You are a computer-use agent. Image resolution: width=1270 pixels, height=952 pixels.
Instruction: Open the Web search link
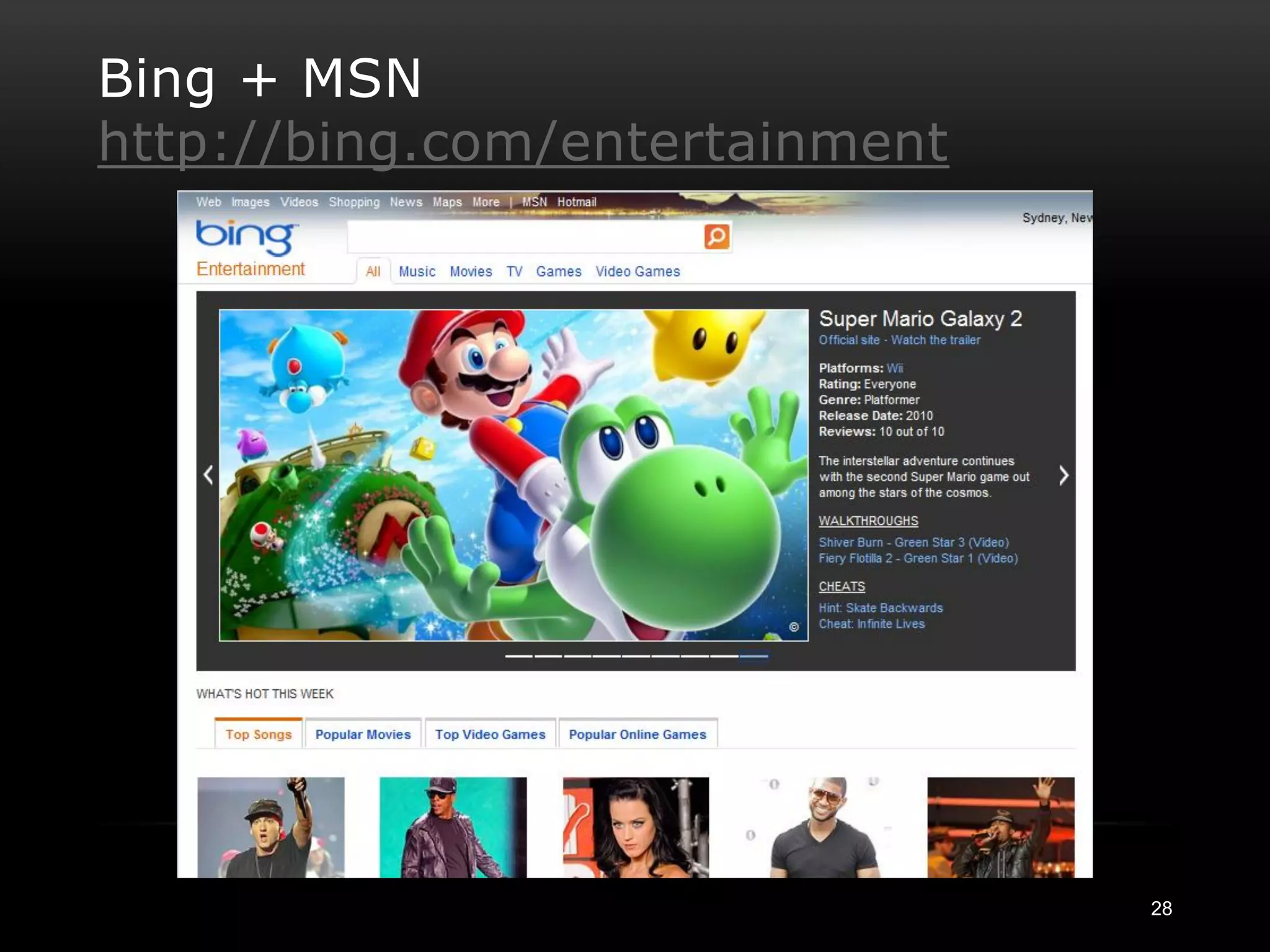click(x=208, y=202)
